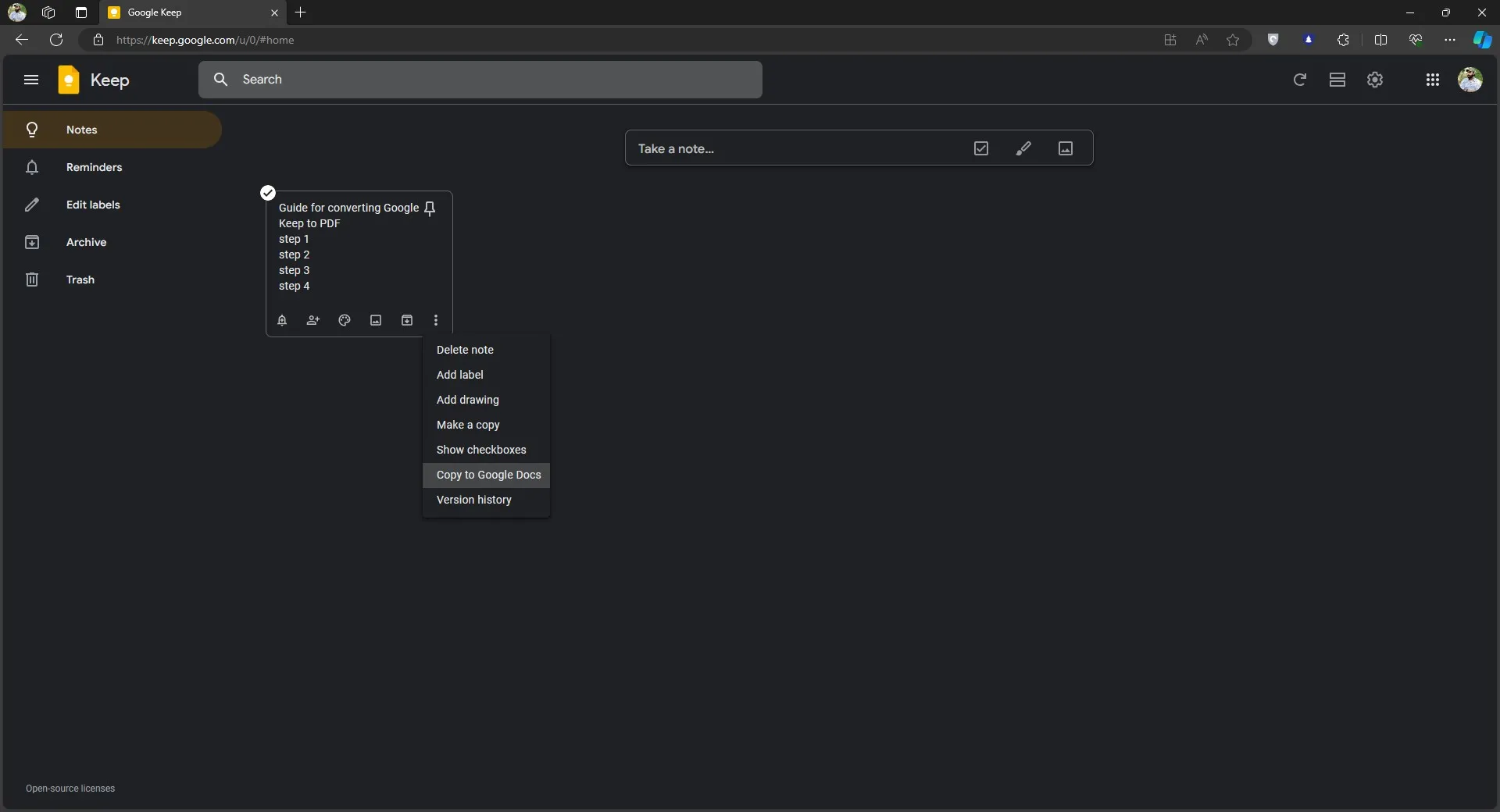This screenshot has height=812, width=1500.
Task: Collapse main menu with hamburger icon
Action: click(x=31, y=80)
